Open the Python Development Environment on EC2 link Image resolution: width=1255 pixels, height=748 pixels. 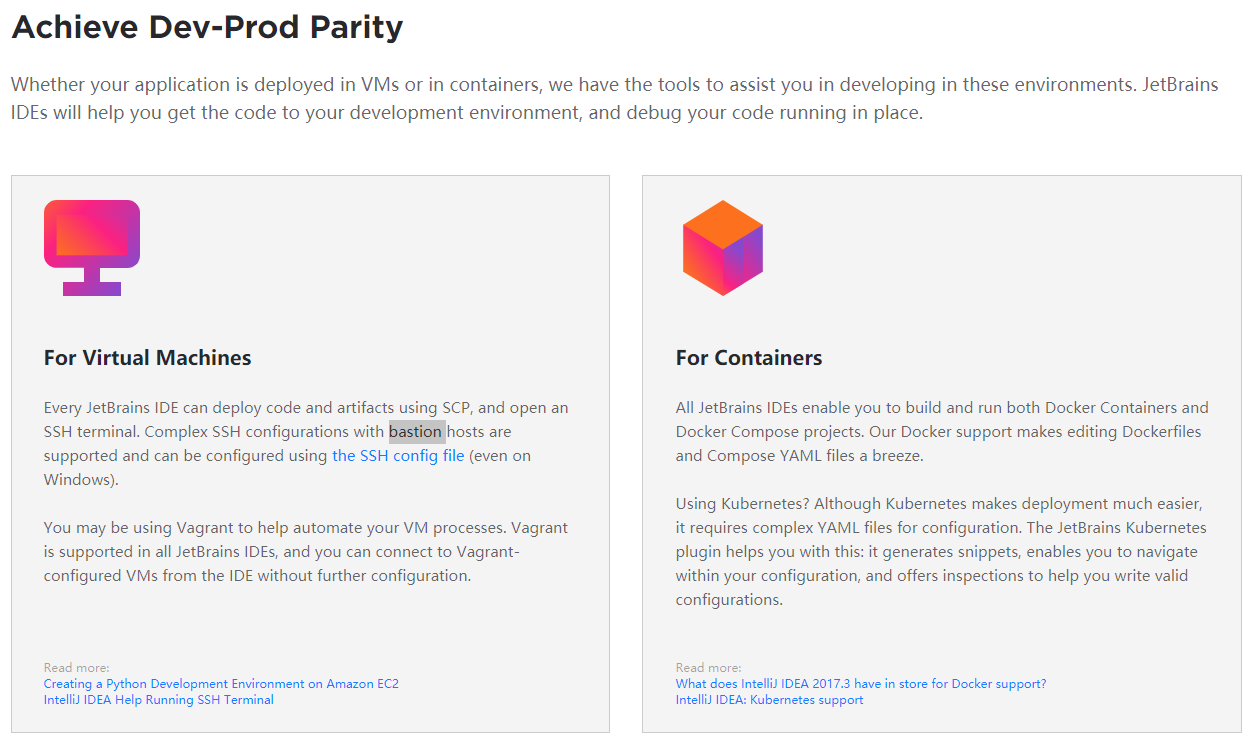point(221,684)
